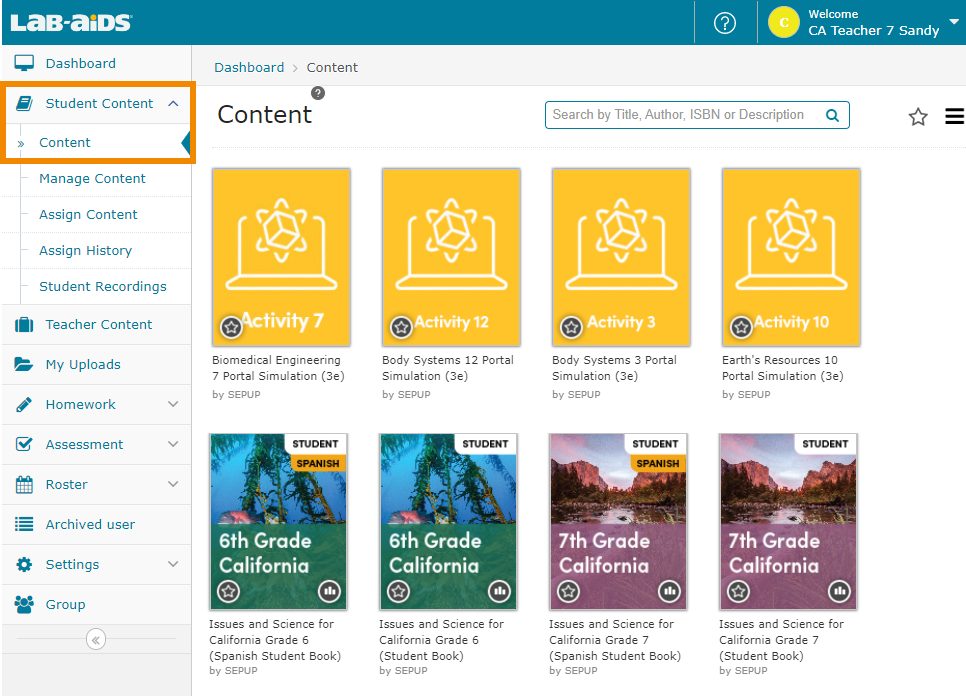Toggle favorite on the 6th Grade California Spanish book
This screenshot has width=966, height=696.
tap(228, 591)
